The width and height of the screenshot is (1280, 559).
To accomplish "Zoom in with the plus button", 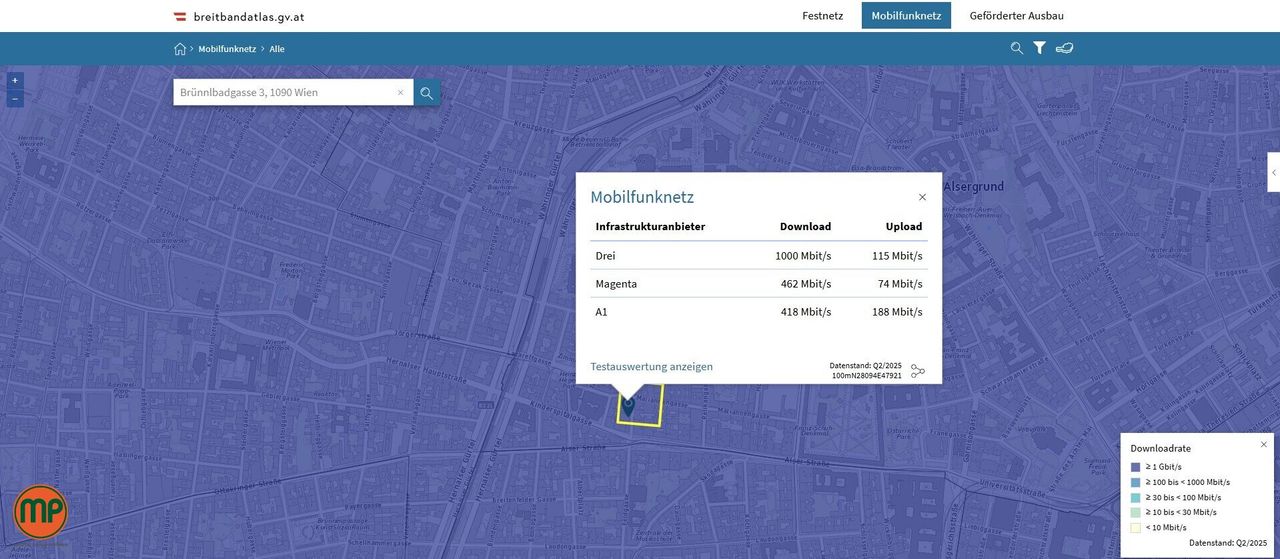I will click(x=15, y=81).
